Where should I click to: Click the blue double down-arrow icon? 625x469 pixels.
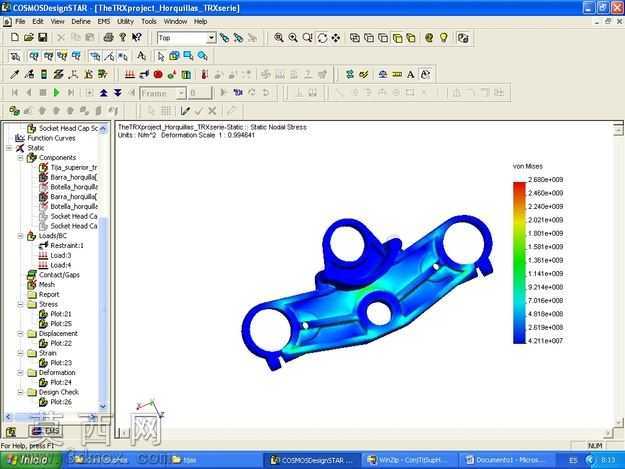(118, 92)
